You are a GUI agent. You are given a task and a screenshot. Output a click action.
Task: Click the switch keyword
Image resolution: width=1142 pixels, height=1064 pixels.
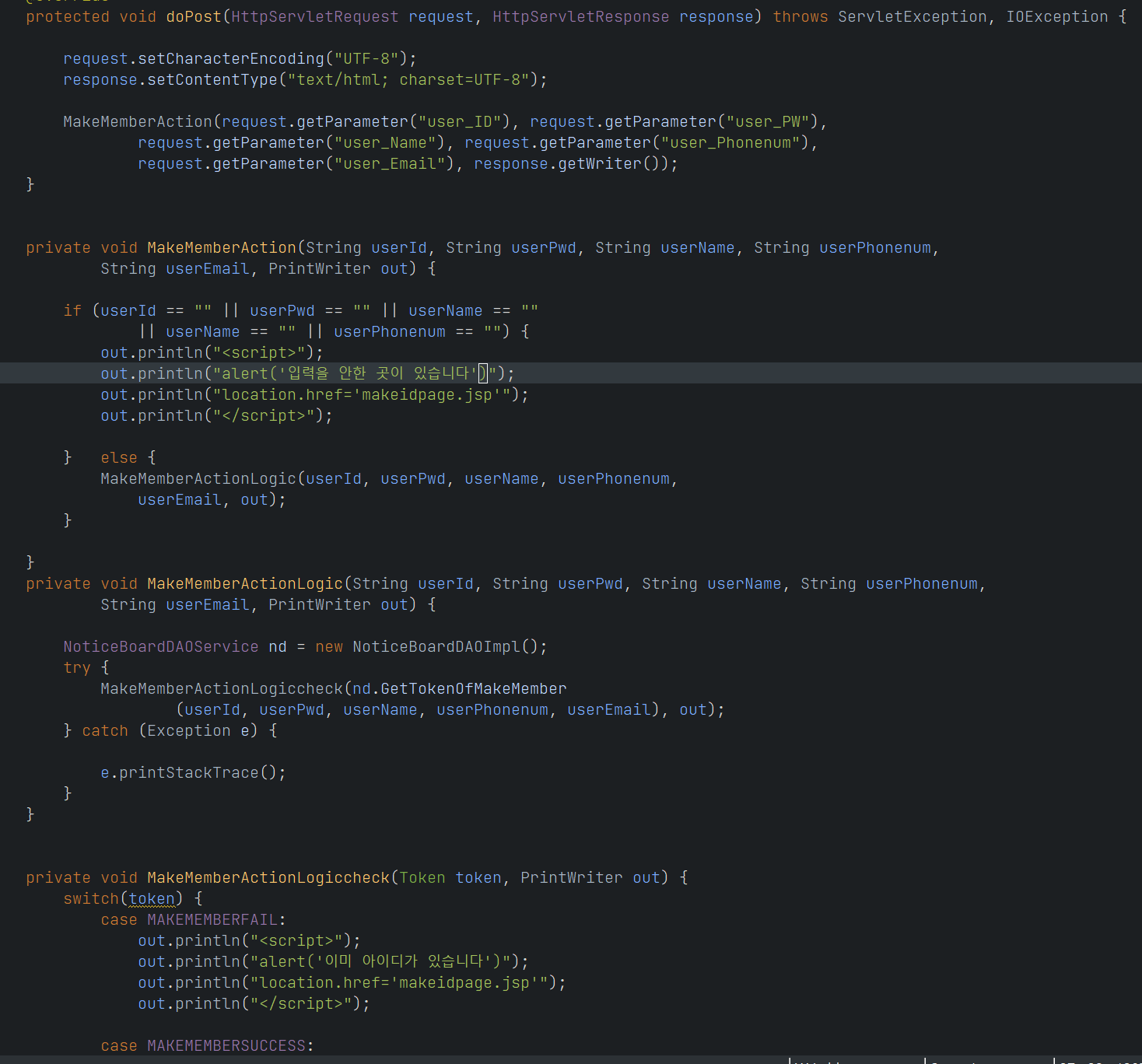pyautogui.click(x=91, y=898)
